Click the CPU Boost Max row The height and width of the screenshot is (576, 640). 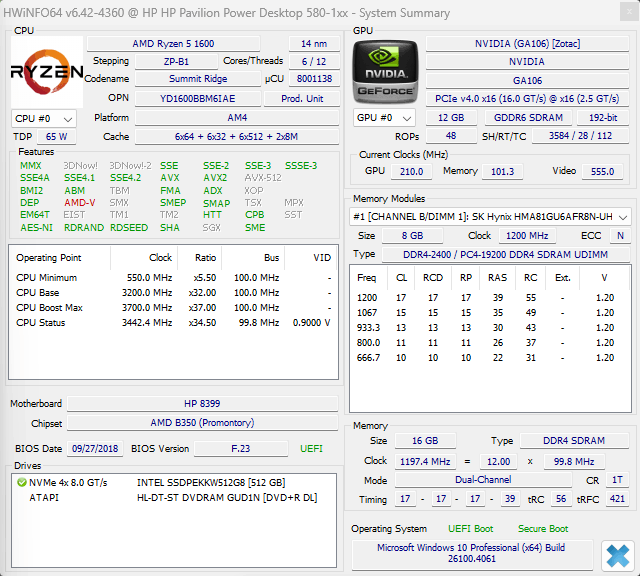tap(173, 308)
